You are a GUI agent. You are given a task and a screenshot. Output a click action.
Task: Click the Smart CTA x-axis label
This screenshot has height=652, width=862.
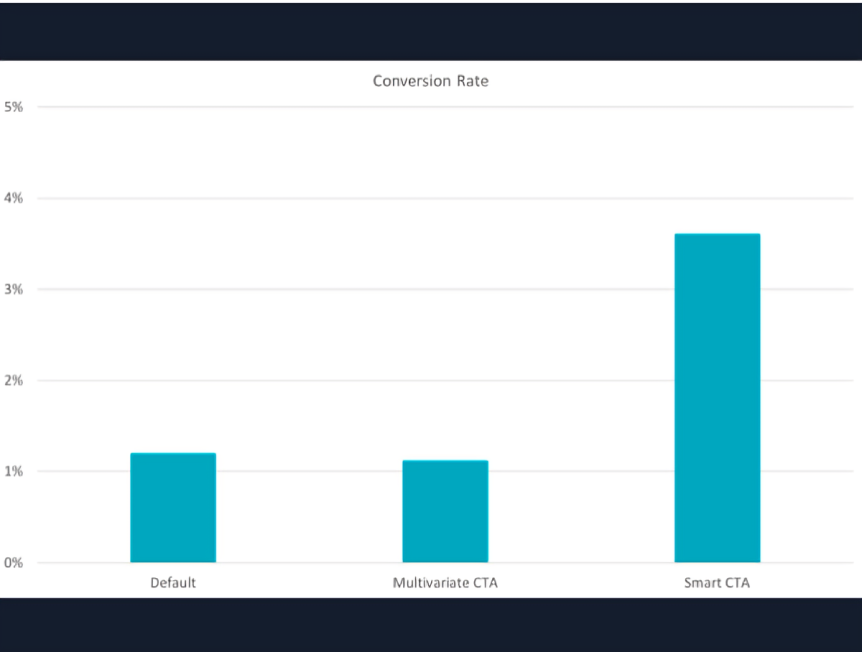(717, 582)
